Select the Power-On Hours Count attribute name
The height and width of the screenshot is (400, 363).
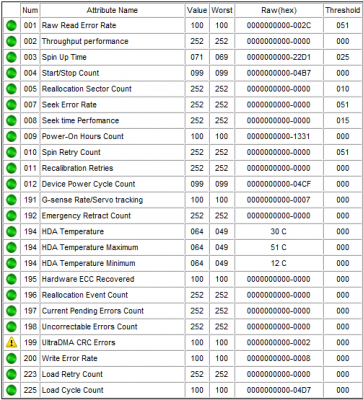click(83, 136)
